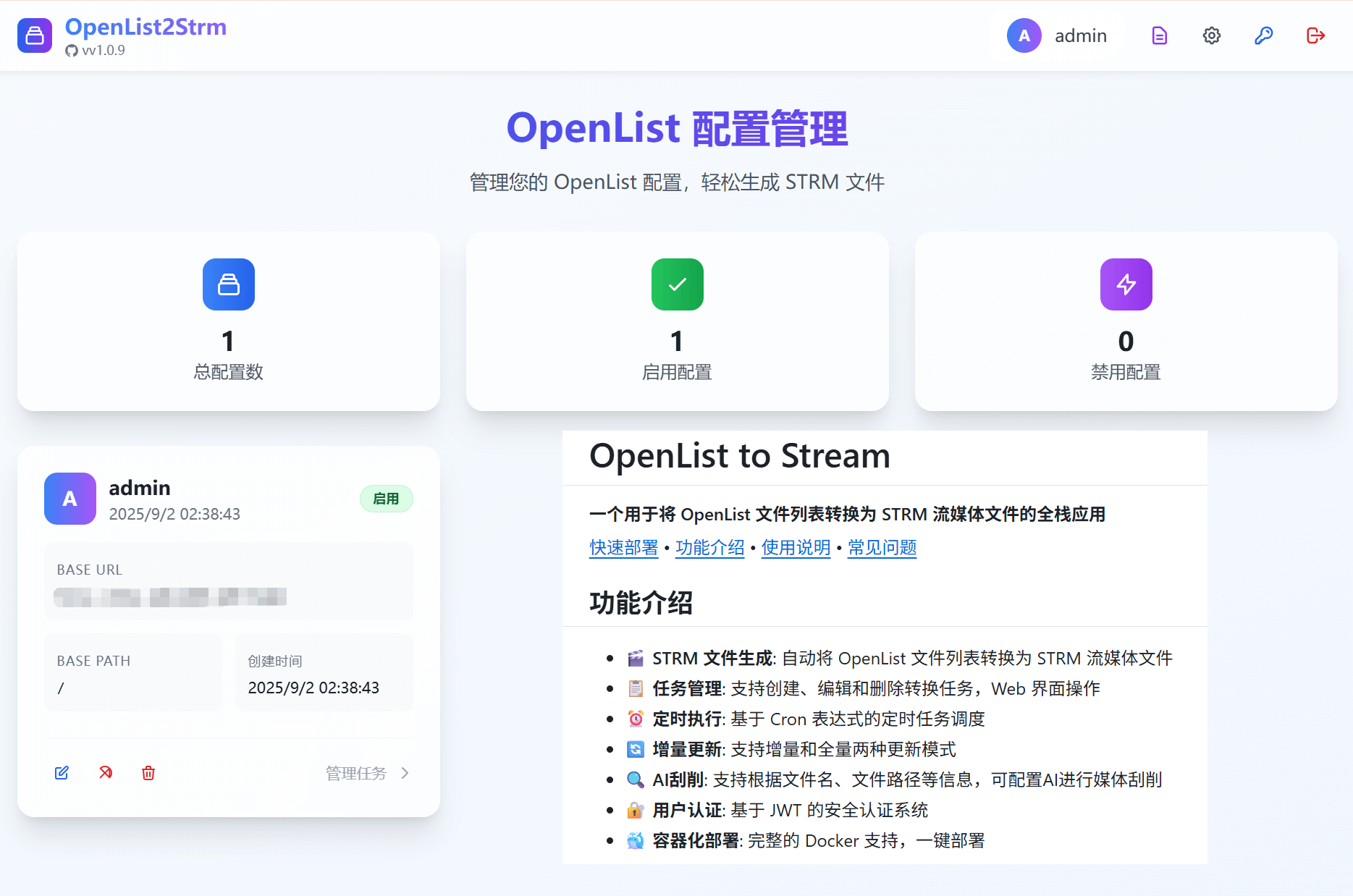Disable the admin config via red slash icon

click(x=106, y=773)
